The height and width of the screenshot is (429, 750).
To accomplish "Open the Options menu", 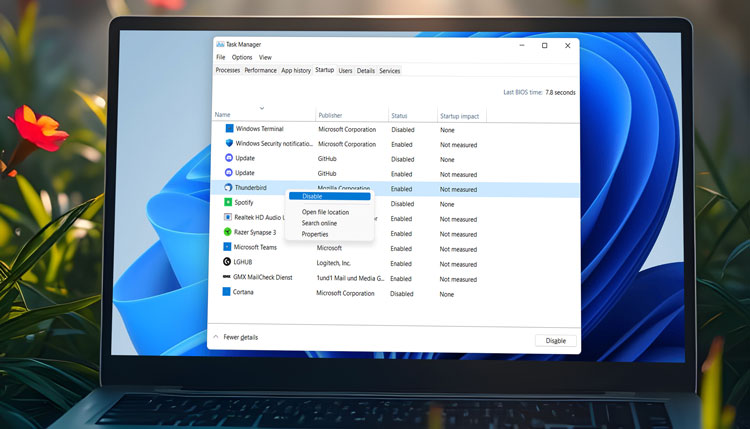I will click(242, 57).
